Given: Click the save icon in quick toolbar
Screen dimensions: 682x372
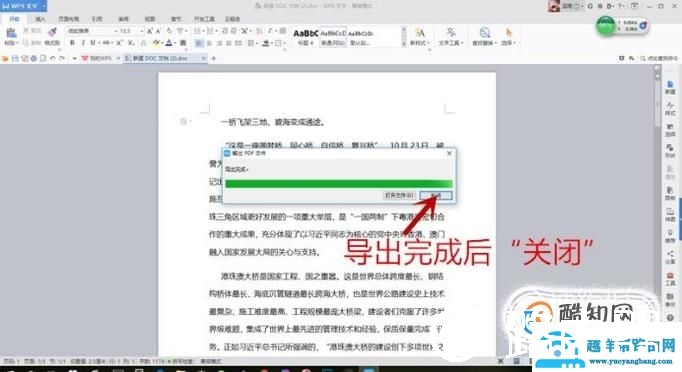Looking at the screenshot, I should tap(15, 58).
